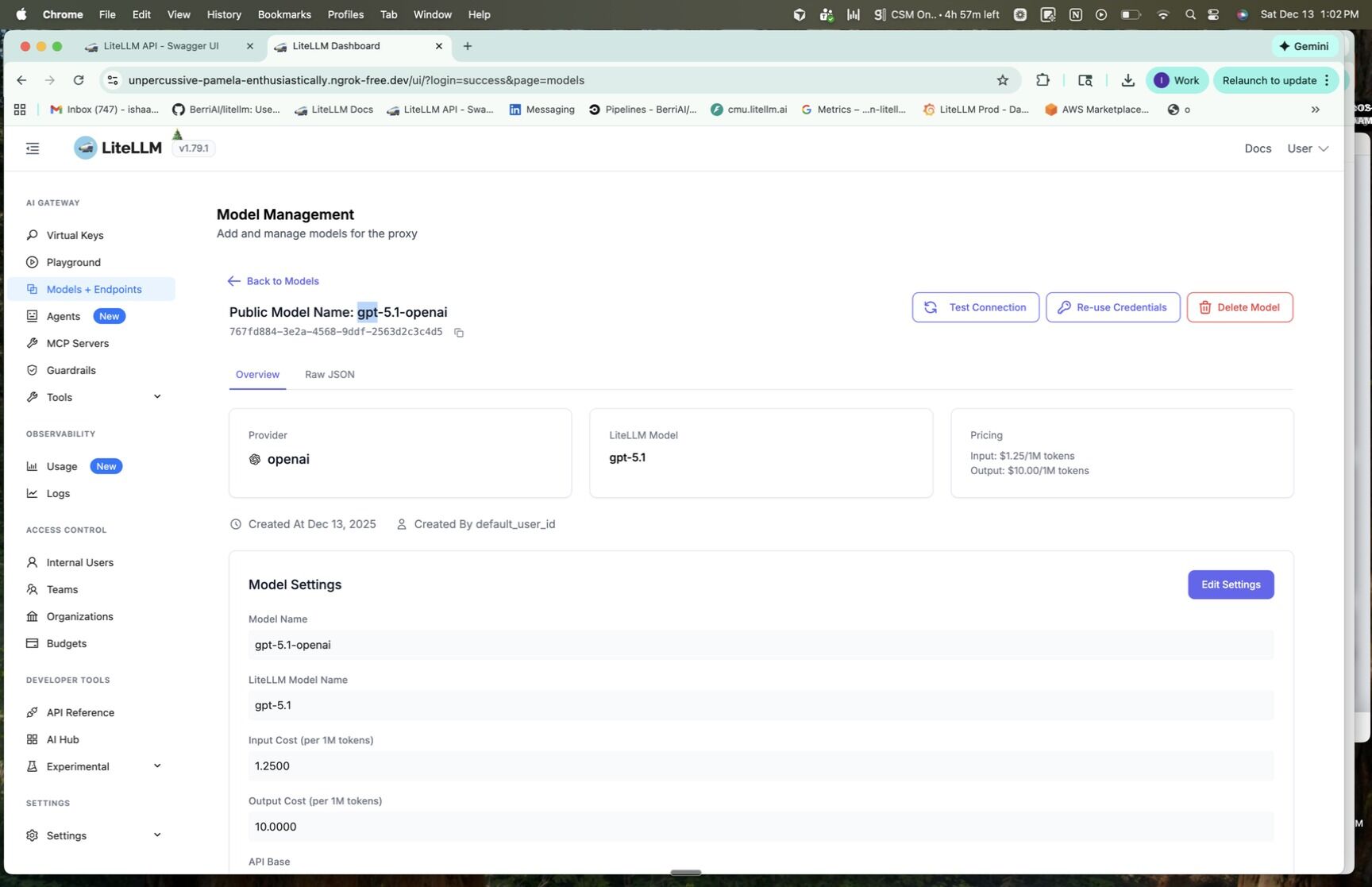
Task: Open a new Chrome tab
Action: [x=468, y=46]
